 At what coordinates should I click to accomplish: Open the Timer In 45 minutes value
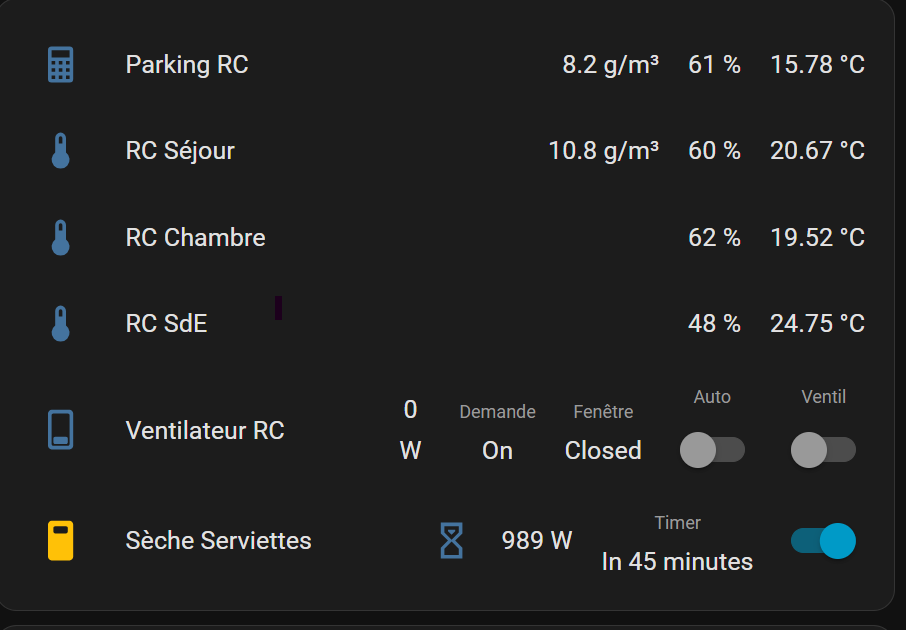click(677, 561)
